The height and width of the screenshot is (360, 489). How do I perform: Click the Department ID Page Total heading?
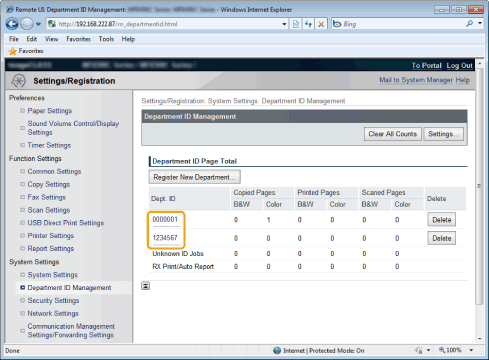(x=195, y=161)
